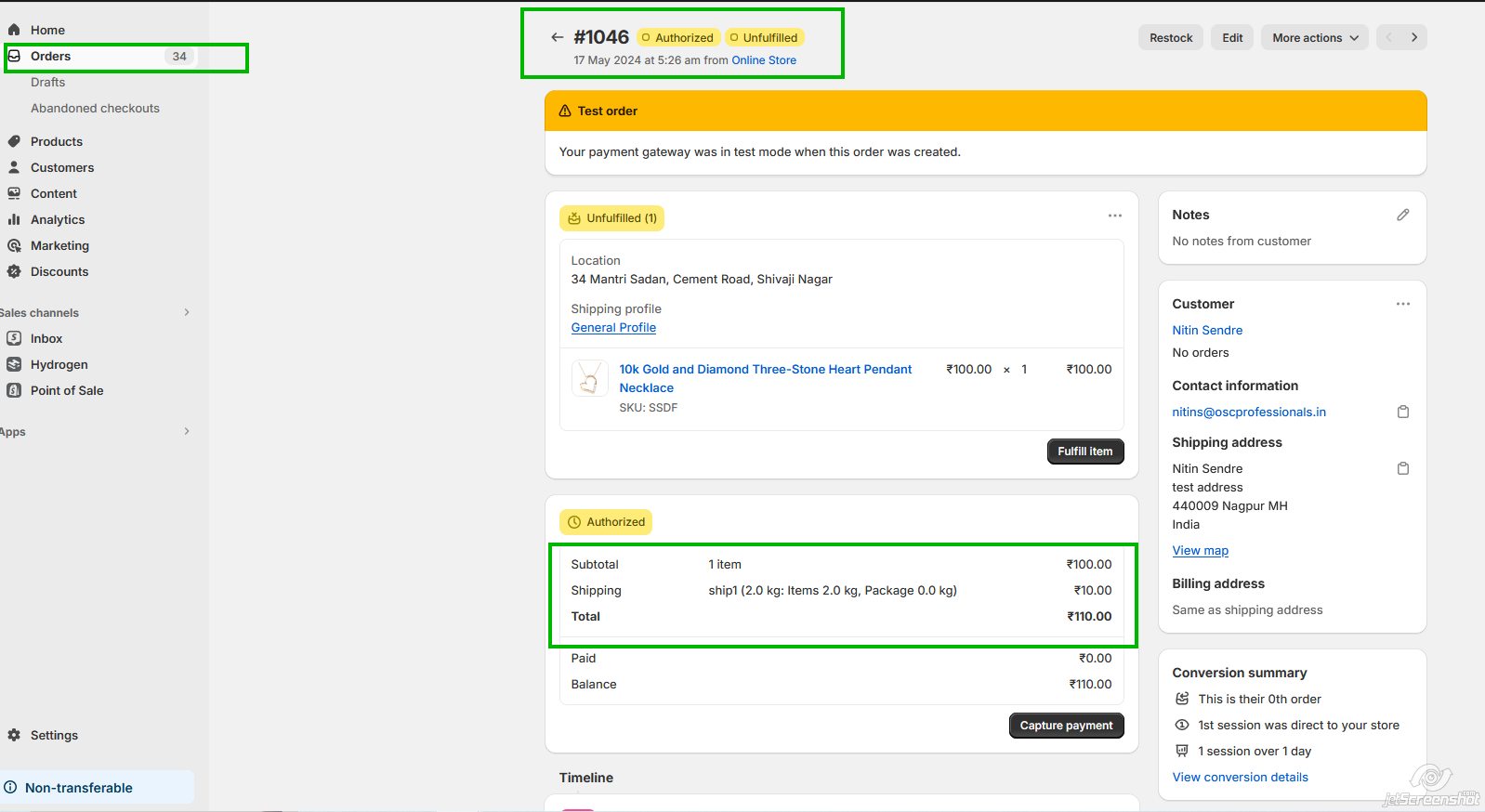Image resolution: width=1485 pixels, height=812 pixels.
Task: Open the three-dot menu in the Unfulfilled card
Action: click(x=1114, y=216)
